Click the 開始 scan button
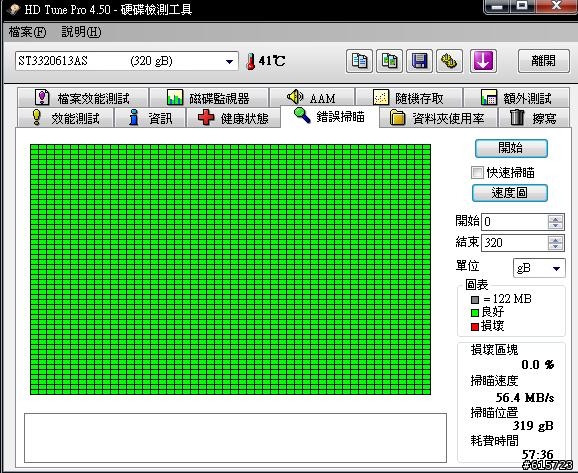Viewport: 578px width, 473px height. [x=511, y=148]
